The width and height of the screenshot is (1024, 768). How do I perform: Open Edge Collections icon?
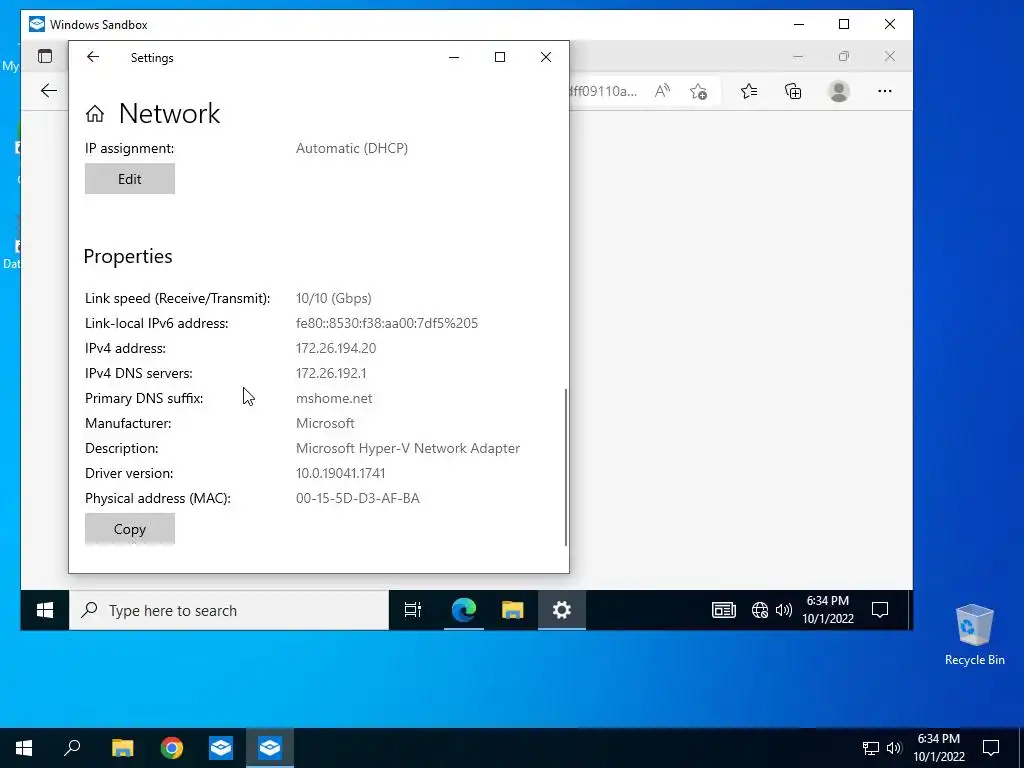point(793,91)
